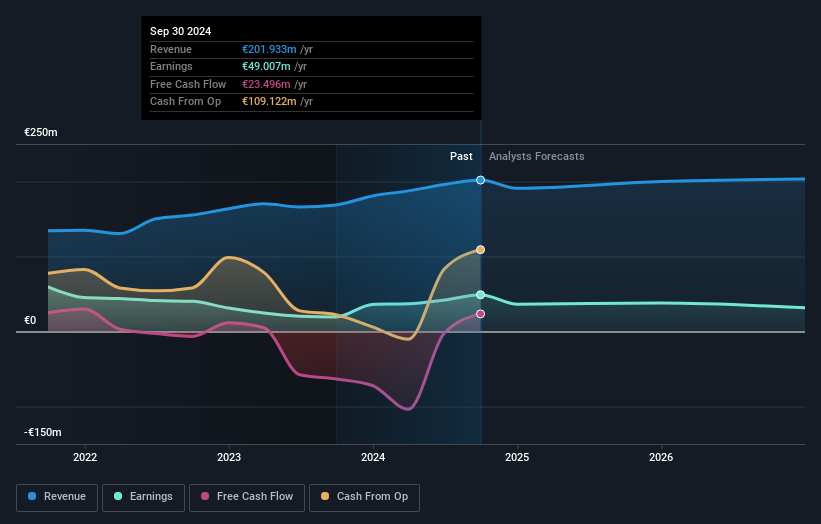Screen dimensions: 821x524
Task: Click the Sep 30 2024 tooltip date
Action: pos(181,31)
